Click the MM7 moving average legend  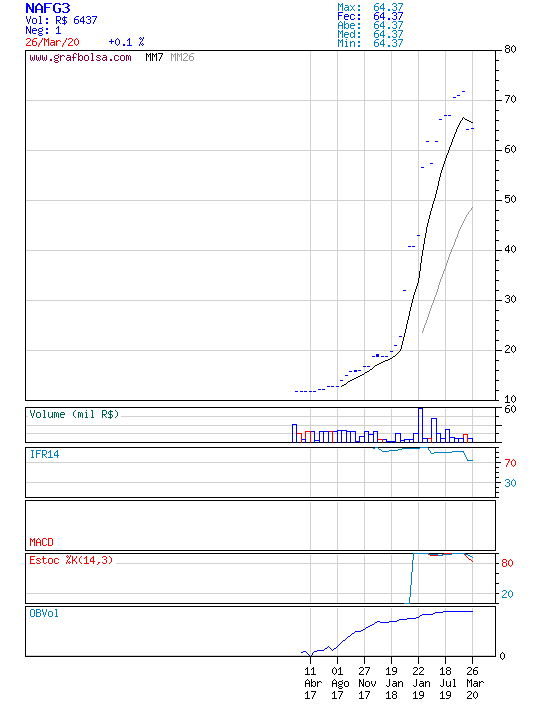tap(154, 57)
